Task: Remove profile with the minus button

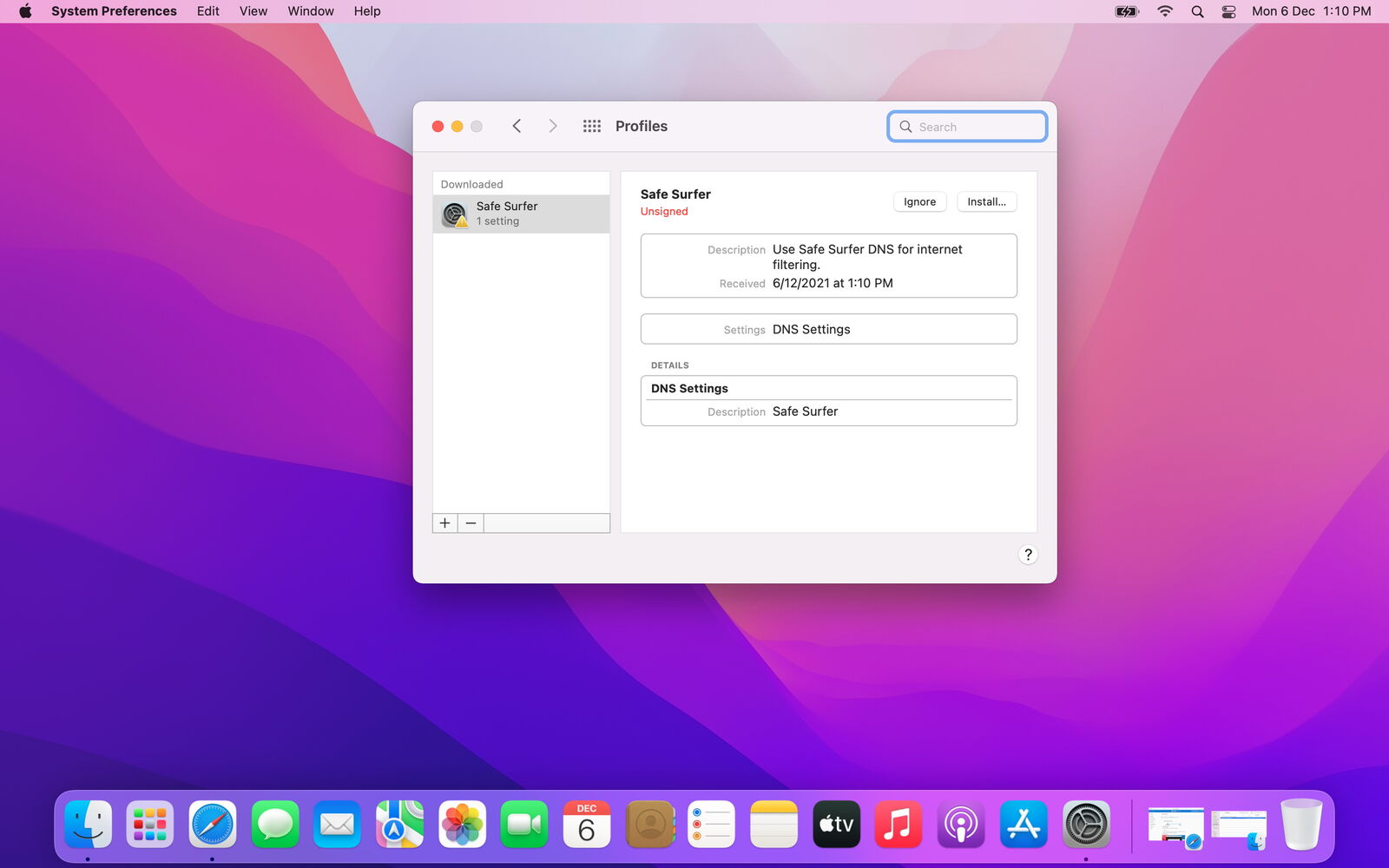Action: pyautogui.click(x=471, y=523)
